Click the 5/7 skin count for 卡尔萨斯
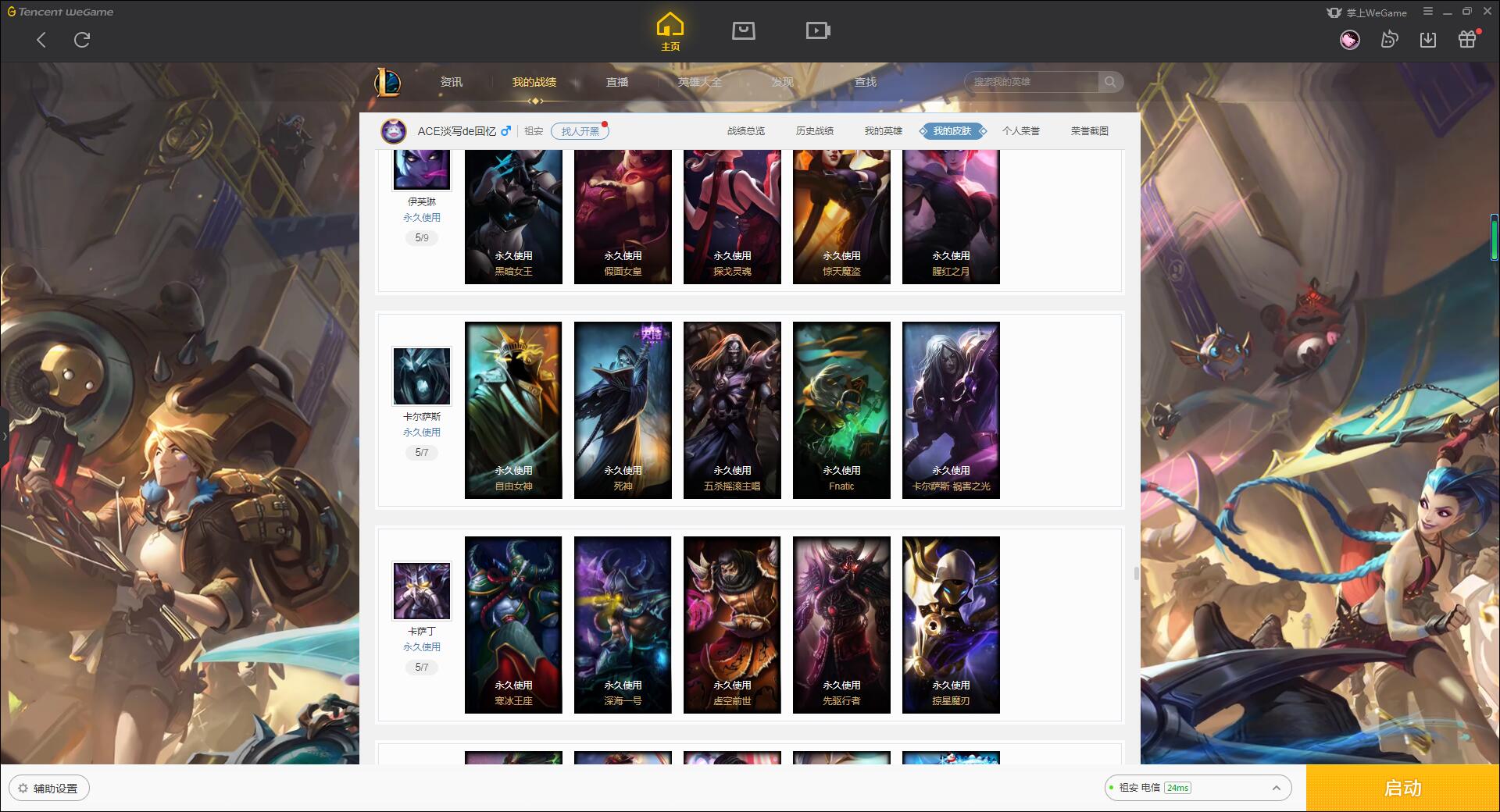The width and height of the screenshot is (1500, 812). click(422, 452)
